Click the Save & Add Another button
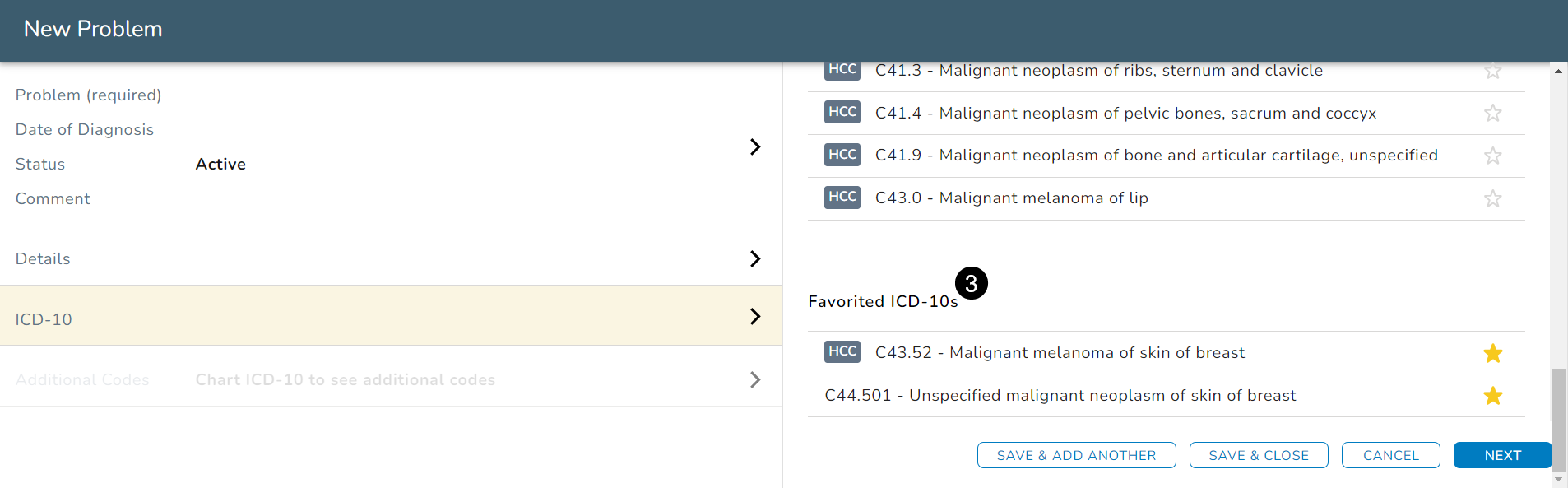The width and height of the screenshot is (1568, 488). [1076, 455]
